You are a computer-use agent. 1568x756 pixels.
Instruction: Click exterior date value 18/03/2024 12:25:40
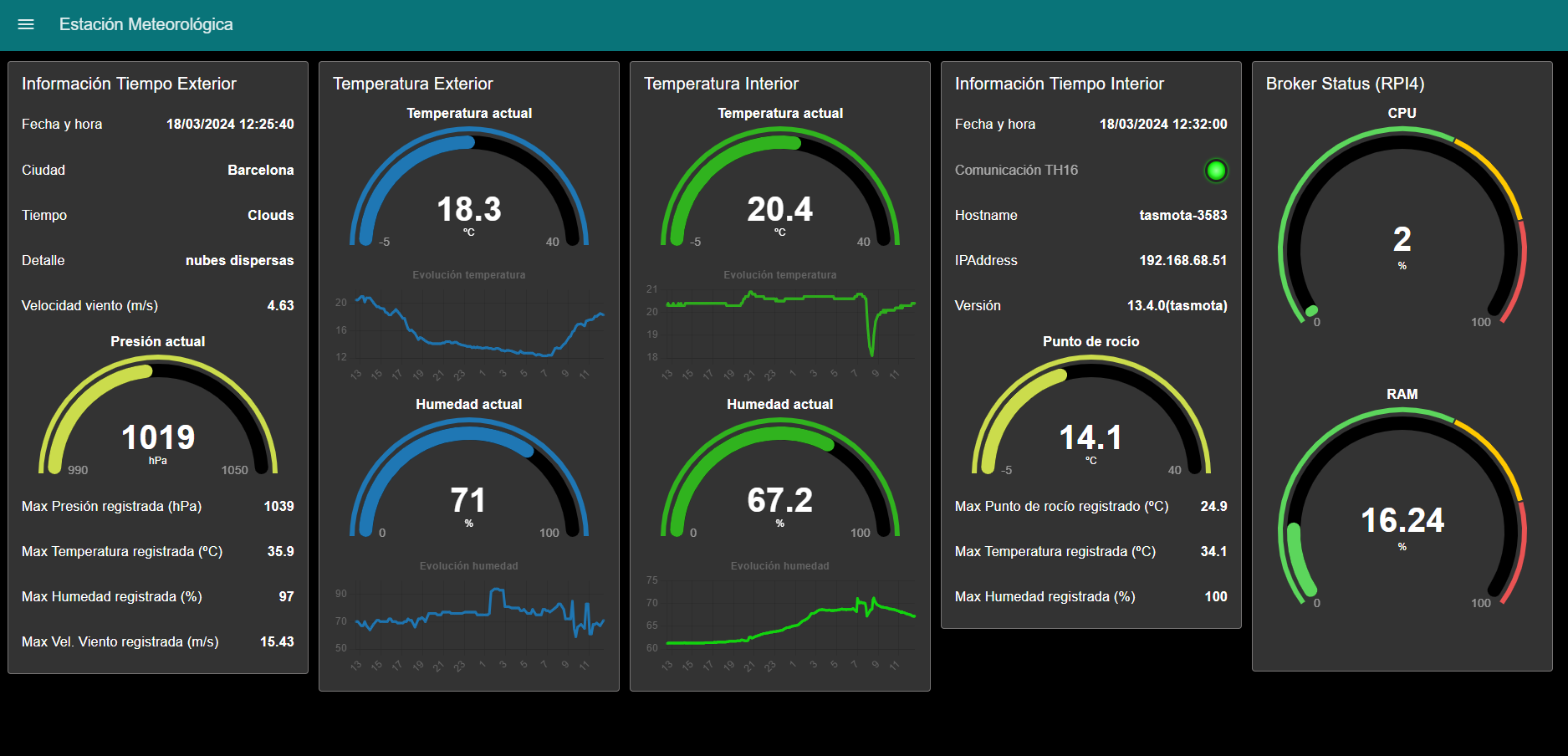pos(230,125)
